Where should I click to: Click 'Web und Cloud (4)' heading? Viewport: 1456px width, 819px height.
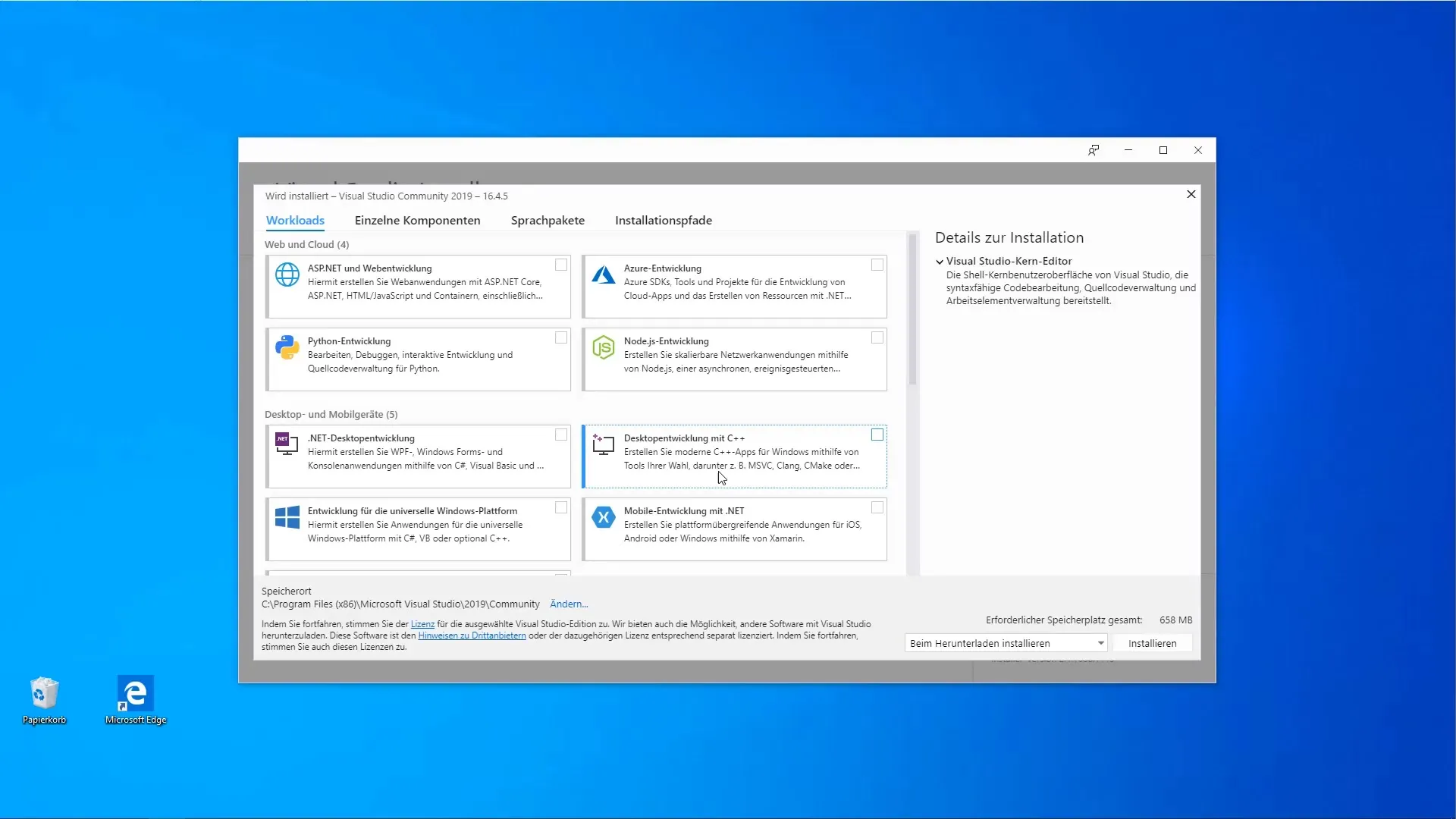[306, 244]
